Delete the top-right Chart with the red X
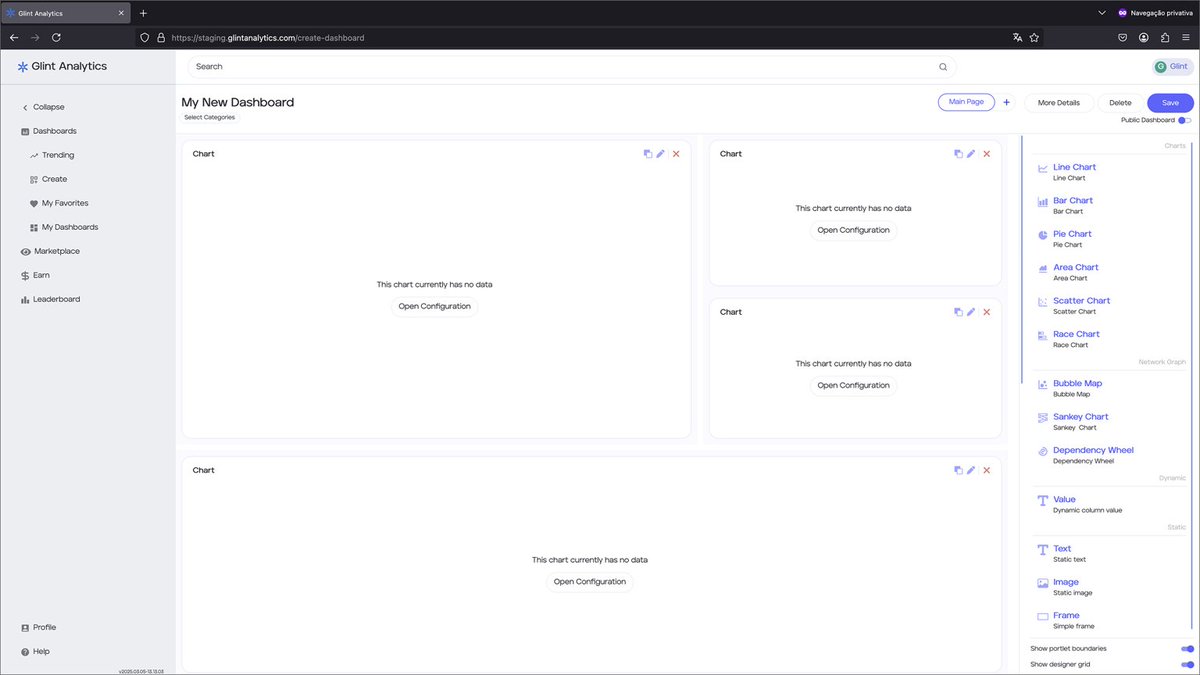The image size is (1200, 675). (987, 154)
